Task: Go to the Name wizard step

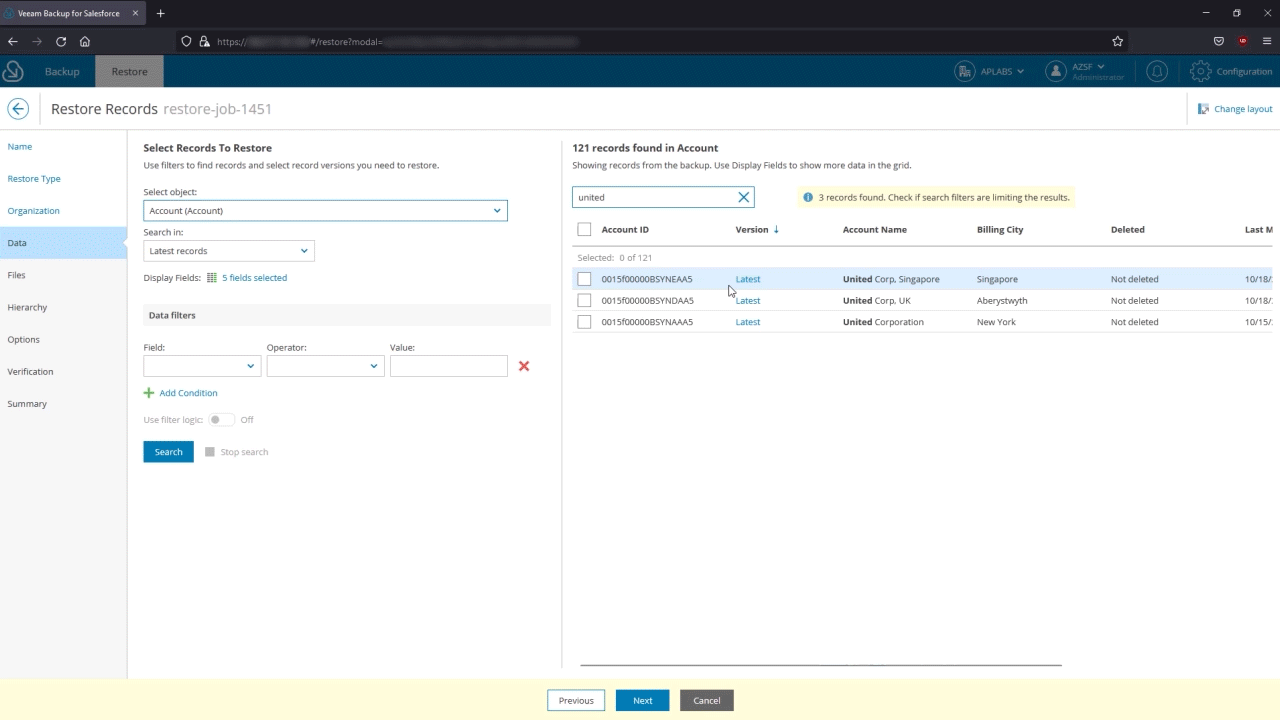Action: click(20, 147)
